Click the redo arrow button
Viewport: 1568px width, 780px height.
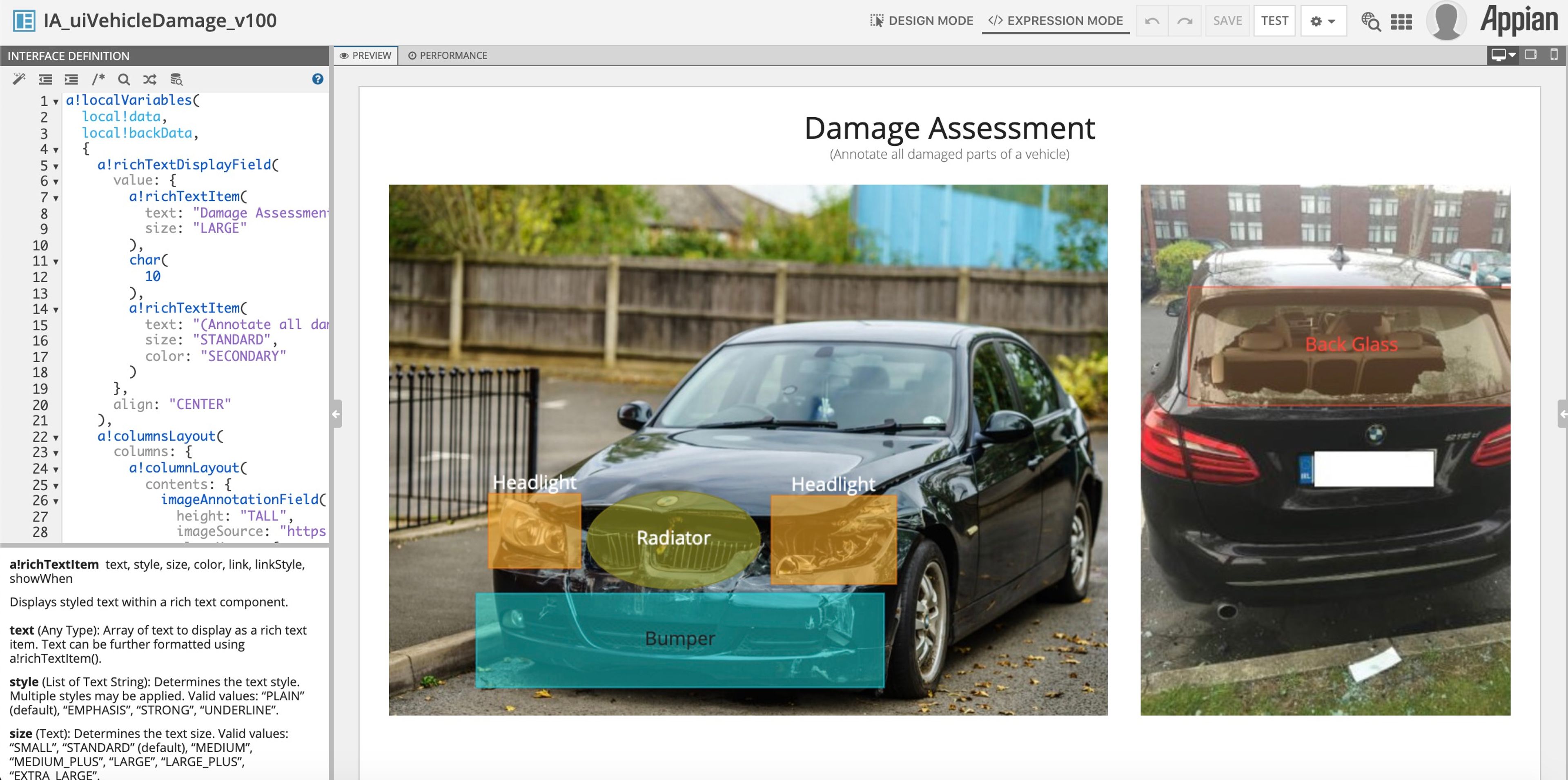(x=1185, y=21)
